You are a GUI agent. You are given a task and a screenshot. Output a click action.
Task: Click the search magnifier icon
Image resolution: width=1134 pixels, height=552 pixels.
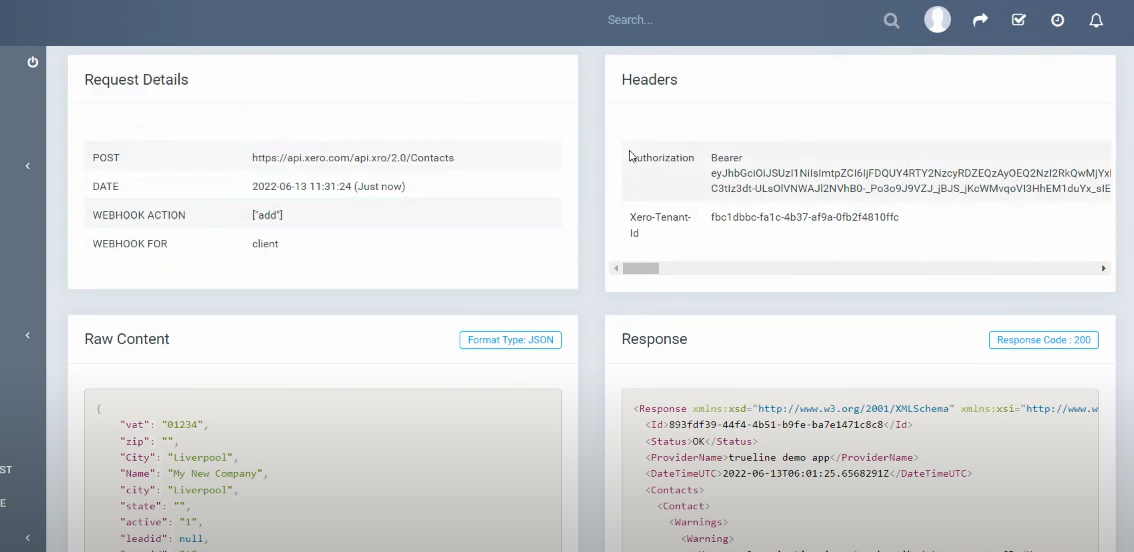coord(891,20)
